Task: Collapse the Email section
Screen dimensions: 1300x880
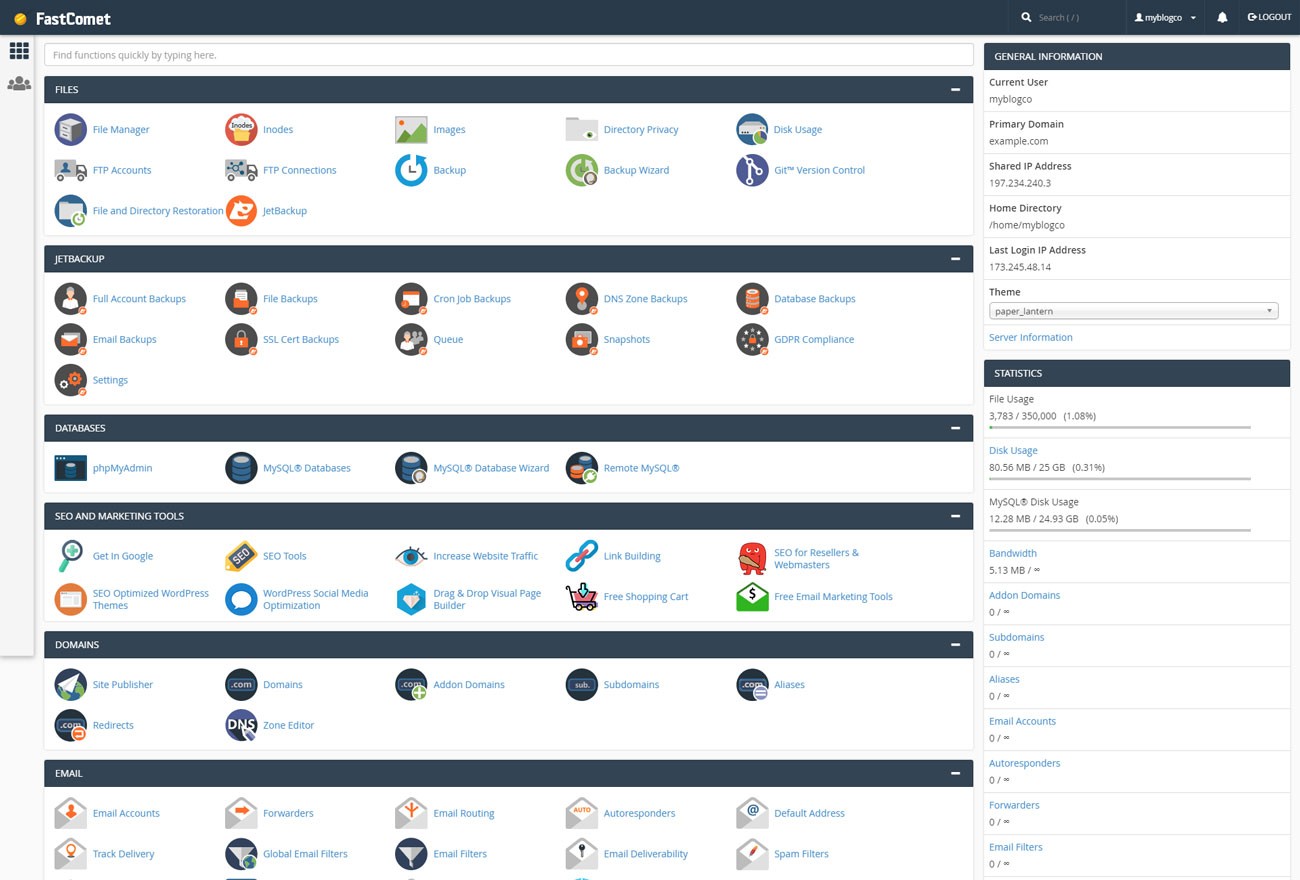Action: [x=955, y=773]
